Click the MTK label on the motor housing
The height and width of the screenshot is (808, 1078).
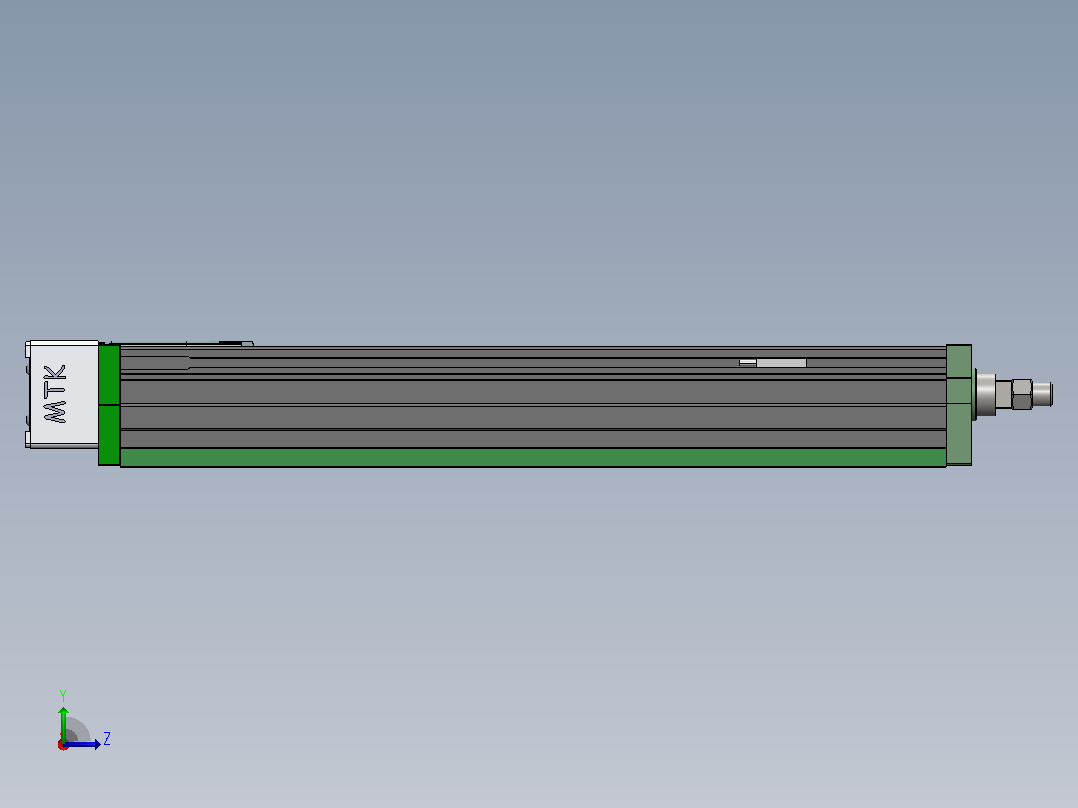(55, 394)
